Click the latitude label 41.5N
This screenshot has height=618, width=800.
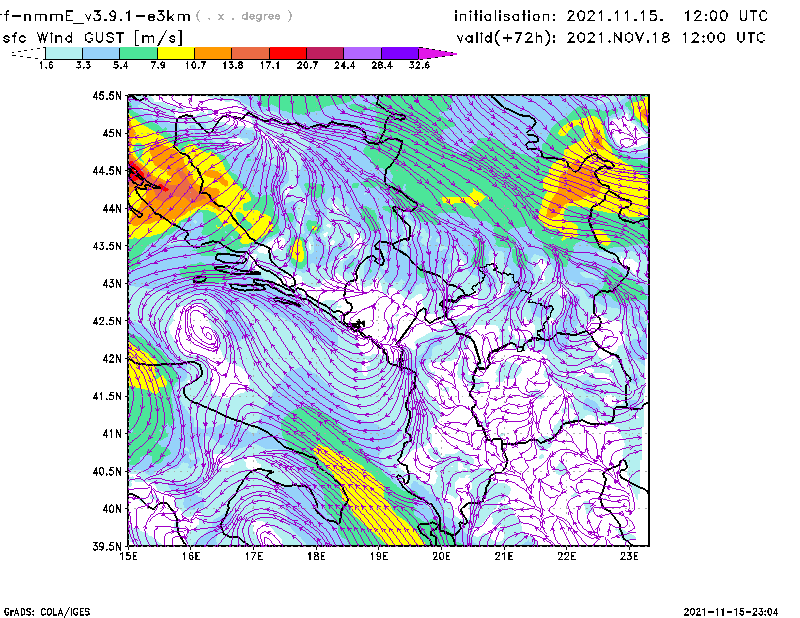click(x=107, y=396)
